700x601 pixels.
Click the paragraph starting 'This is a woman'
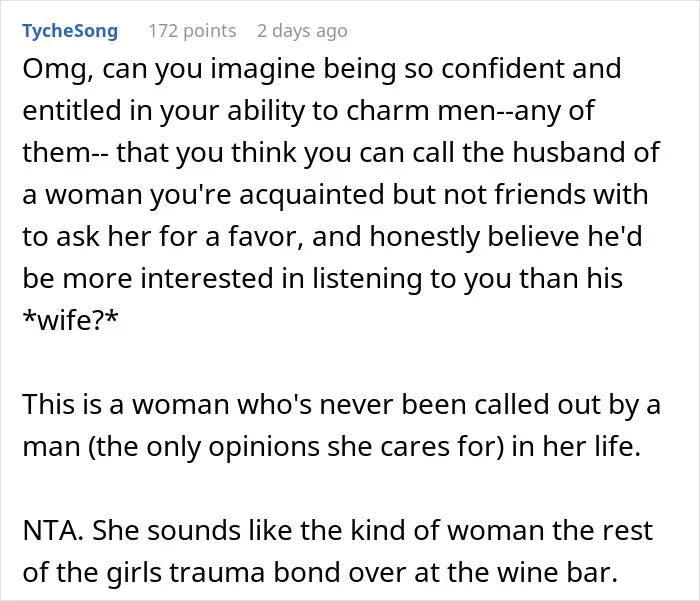[x=341, y=426]
